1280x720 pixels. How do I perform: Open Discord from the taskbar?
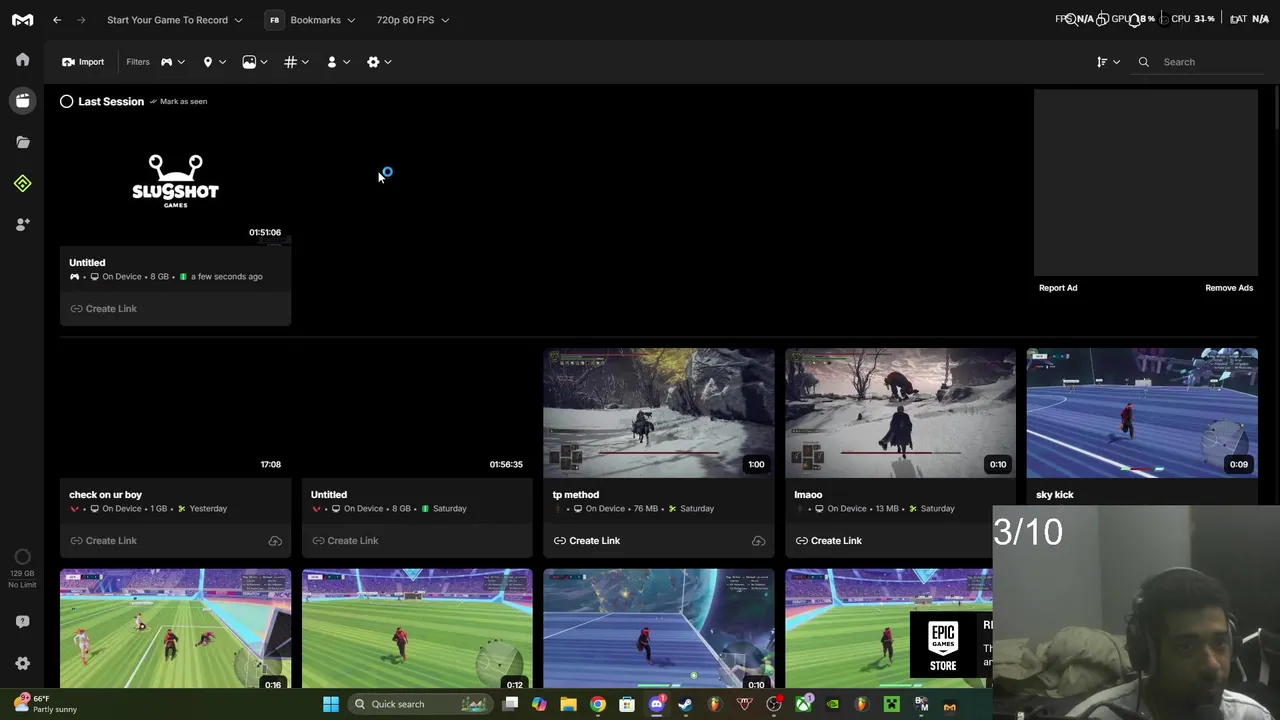tap(656, 704)
